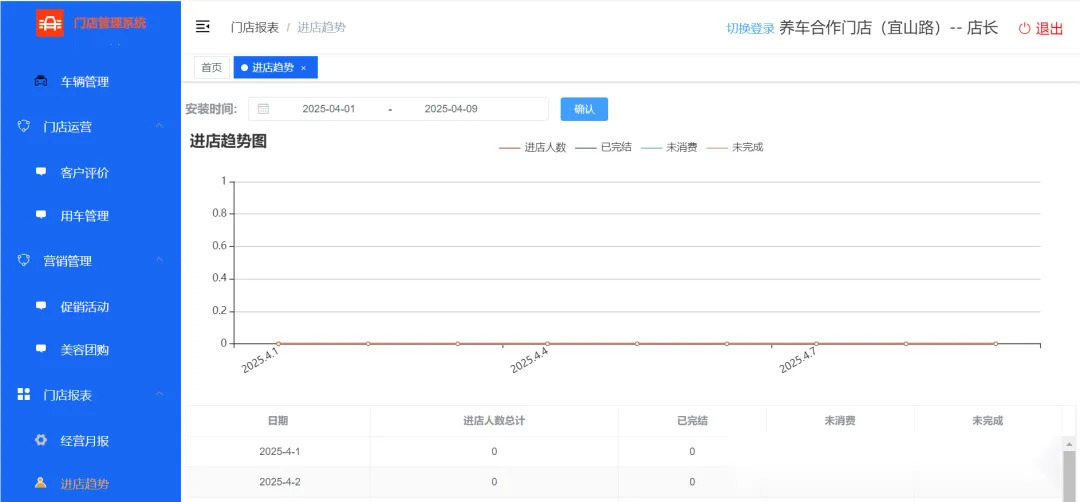Click the 切换登录 link
Viewport: 1080px width, 502px height.
tap(751, 28)
